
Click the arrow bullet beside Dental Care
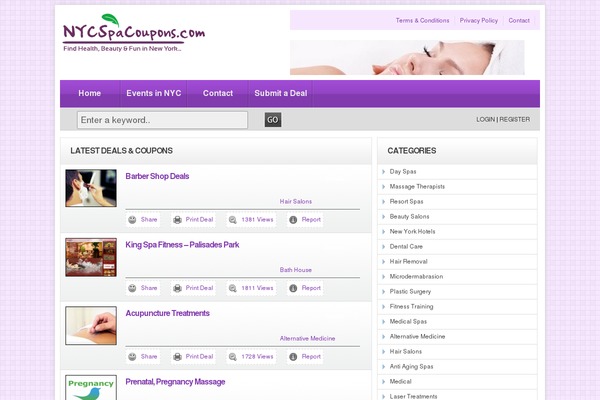(383, 247)
